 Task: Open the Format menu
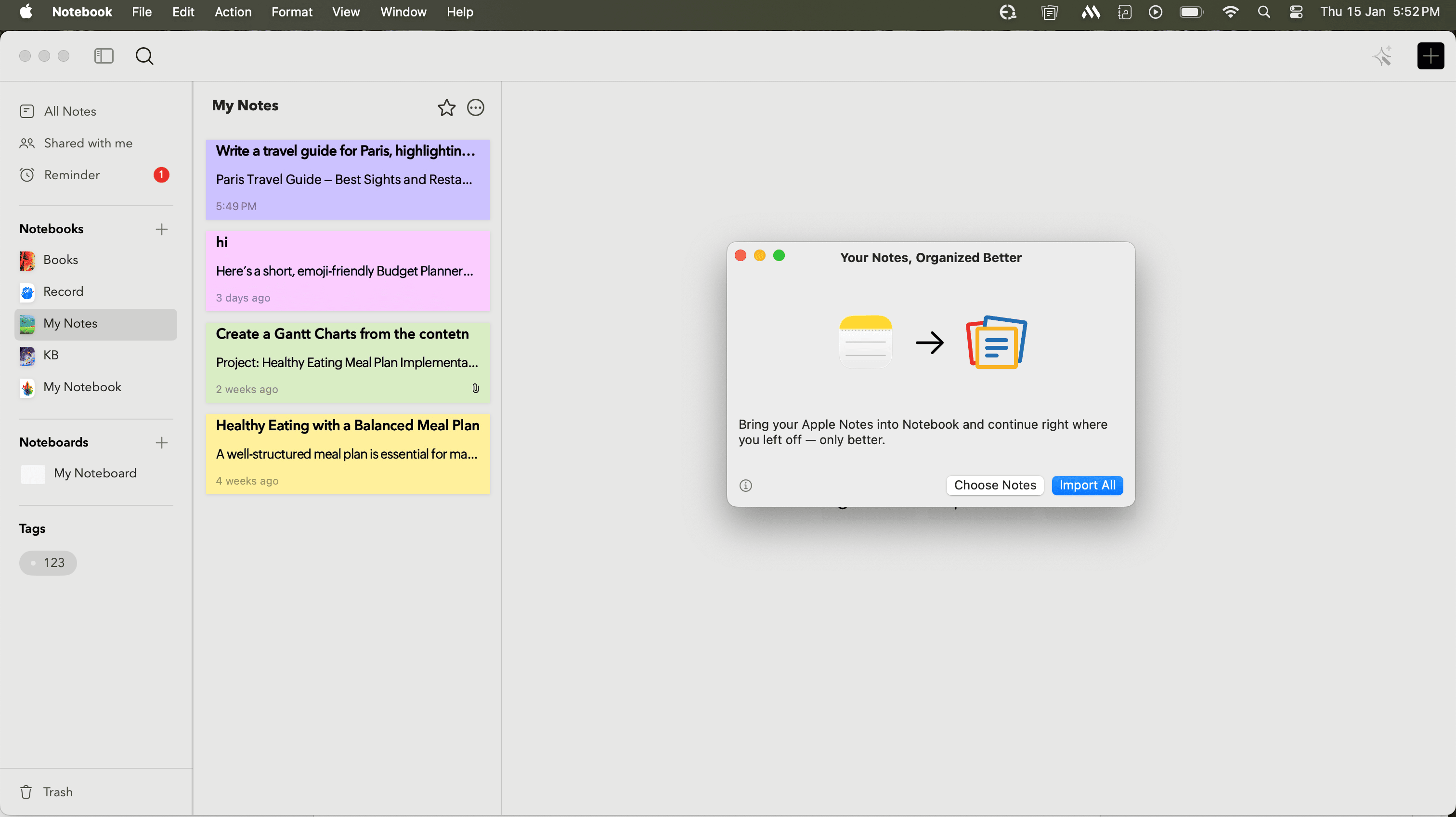point(291,12)
